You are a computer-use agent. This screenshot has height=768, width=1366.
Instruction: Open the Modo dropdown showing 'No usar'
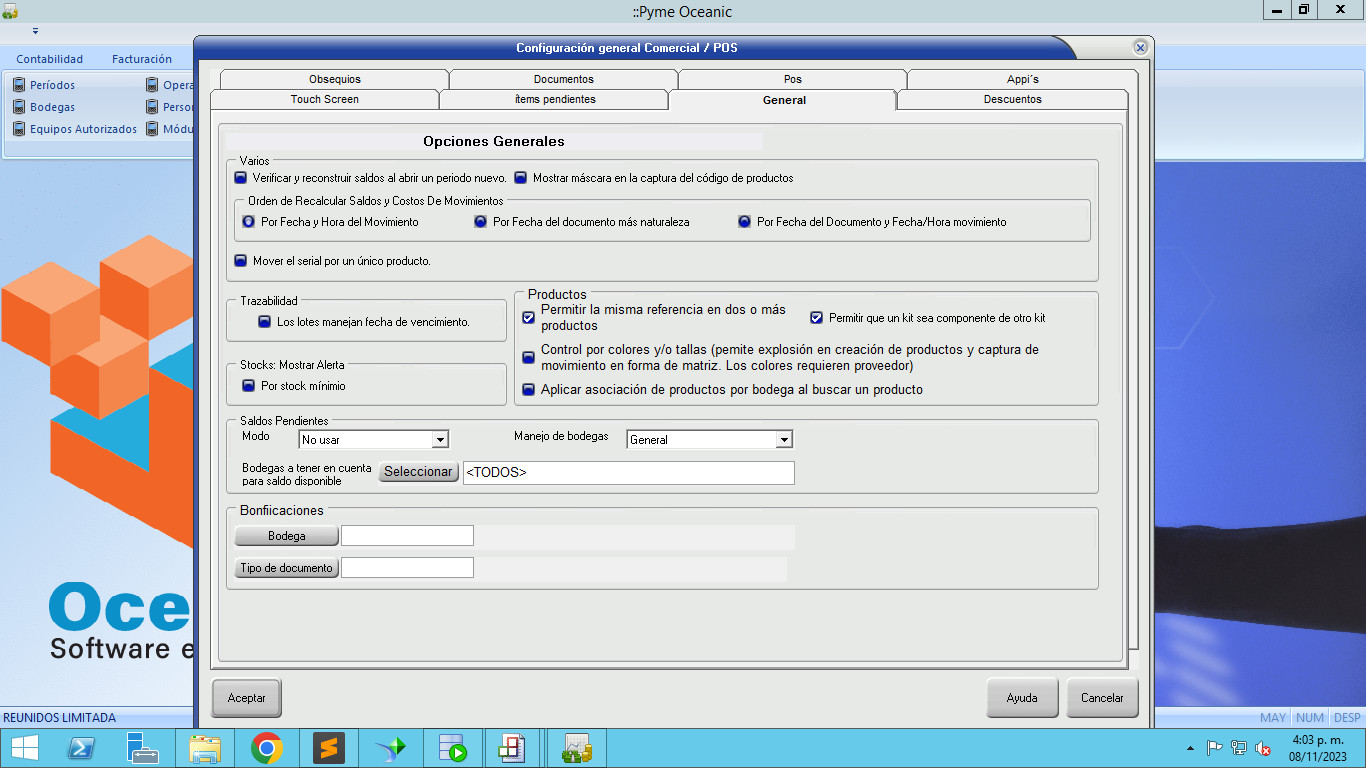click(439, 440)
